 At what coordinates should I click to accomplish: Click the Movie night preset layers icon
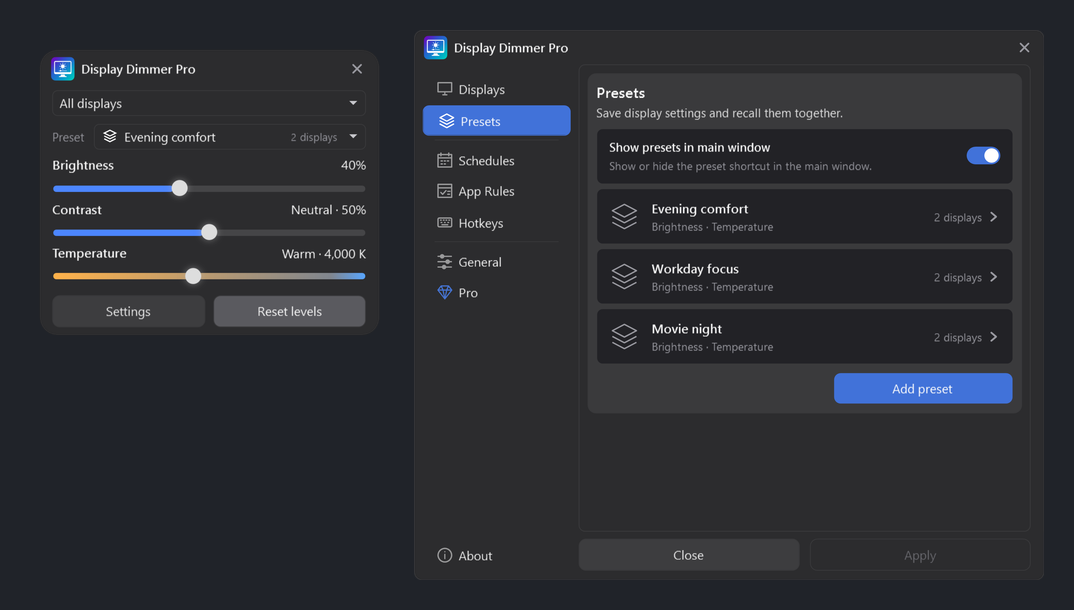click(x=624, y=337)
